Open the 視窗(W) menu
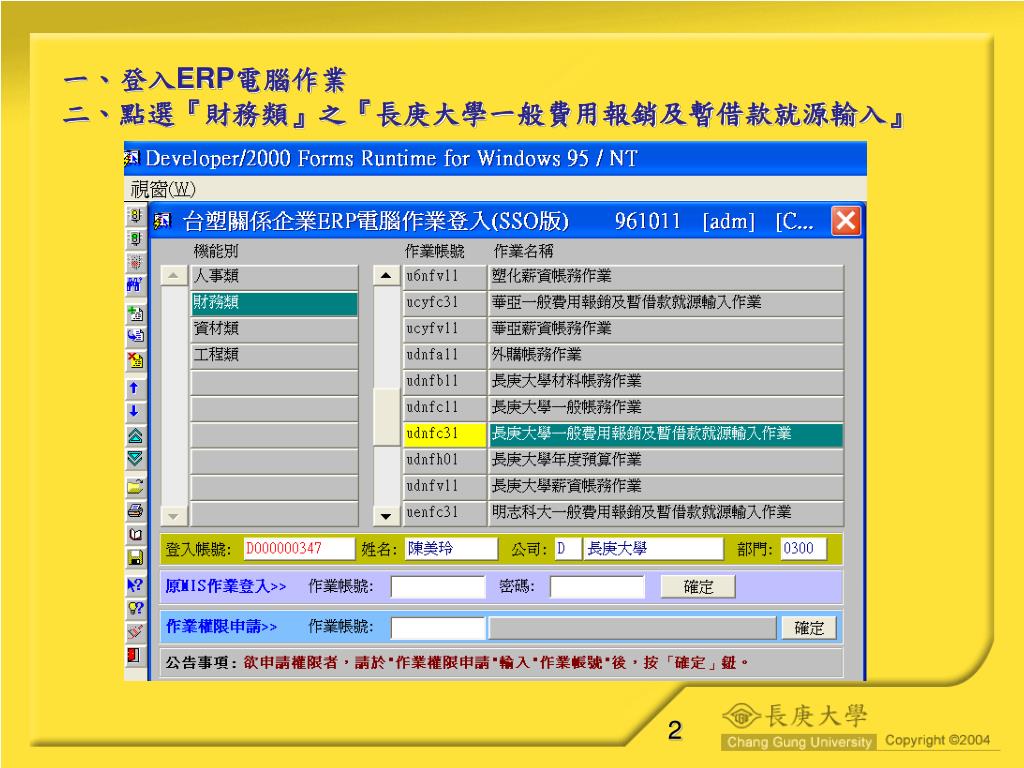Viewport: 1024px width, 768px height. (163, 189)
